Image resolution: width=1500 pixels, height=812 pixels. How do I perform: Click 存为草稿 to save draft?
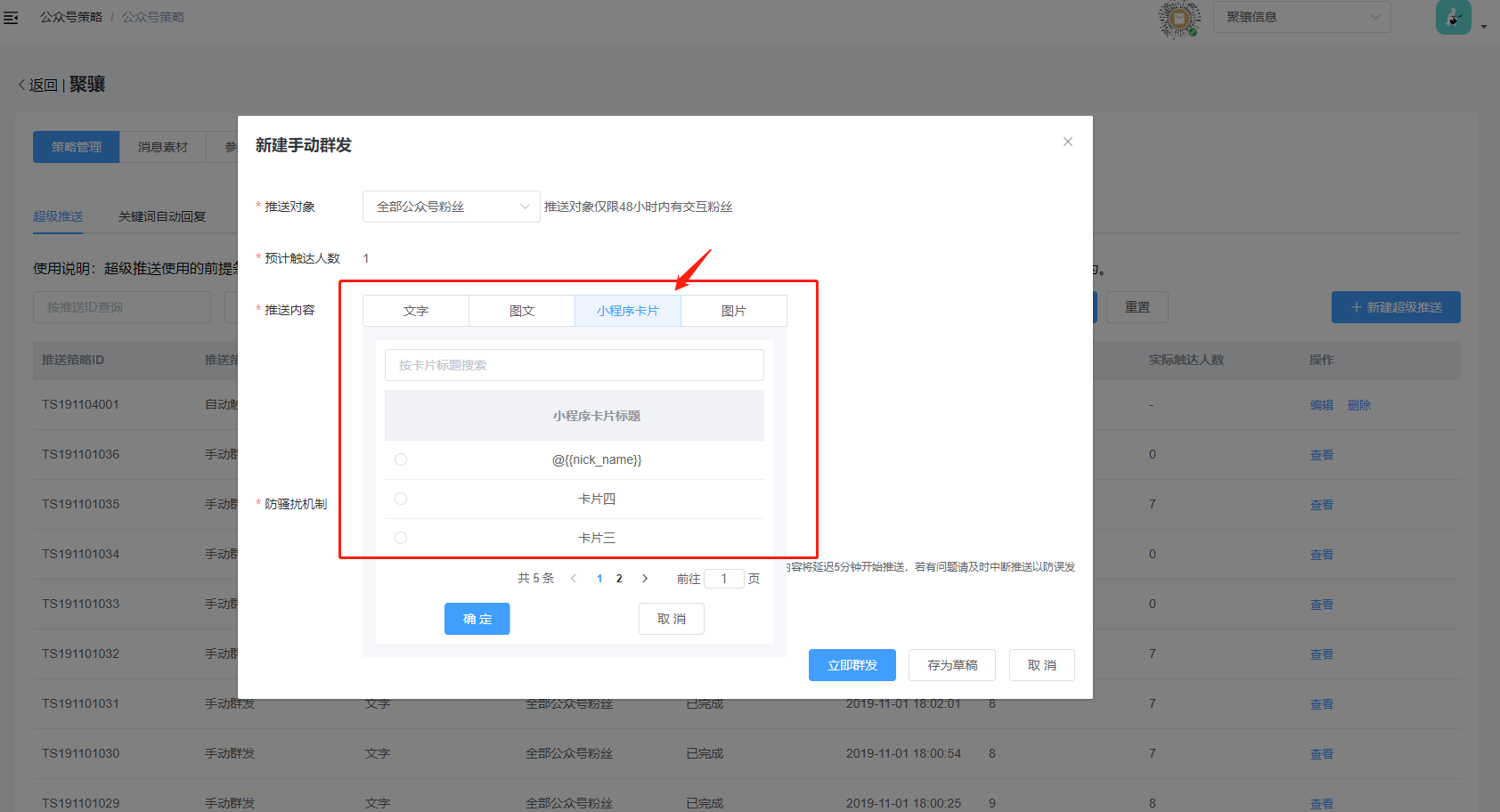click(x=951, y=665)
